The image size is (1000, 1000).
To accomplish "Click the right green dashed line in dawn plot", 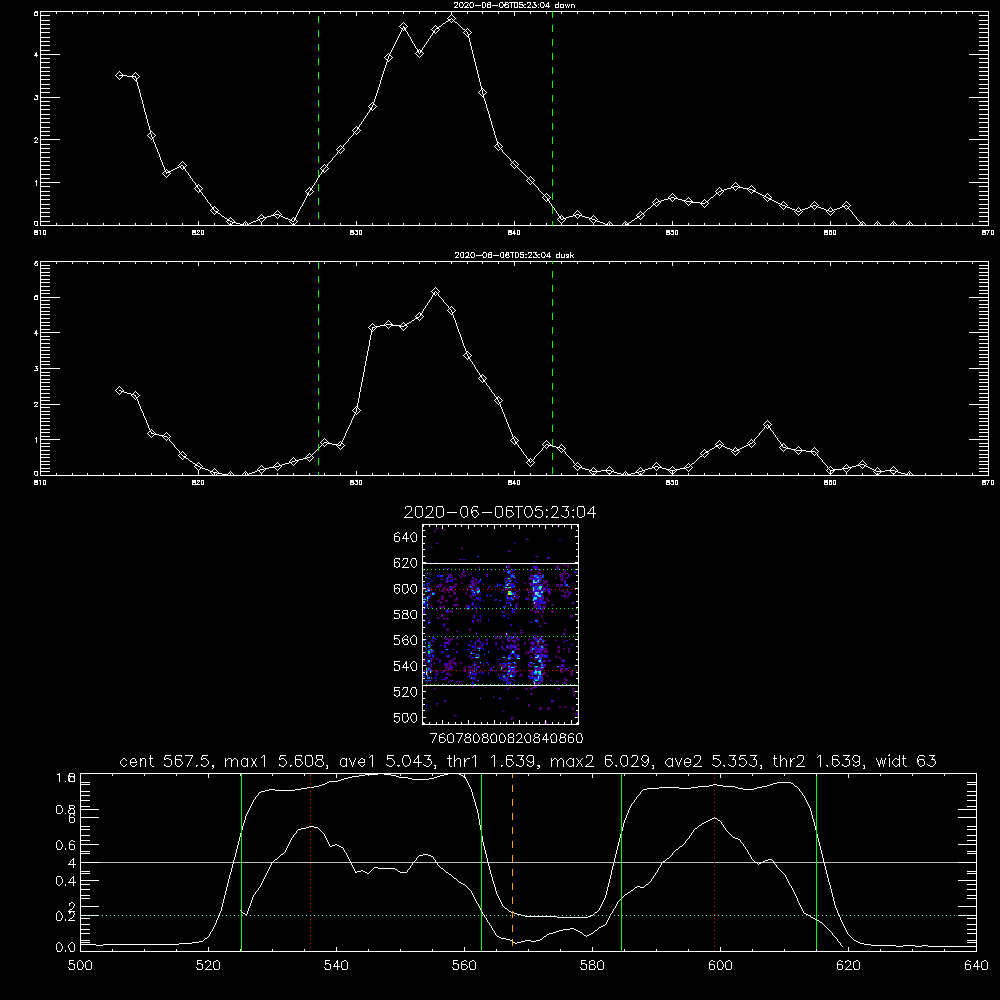I will (x=552, y=118).
